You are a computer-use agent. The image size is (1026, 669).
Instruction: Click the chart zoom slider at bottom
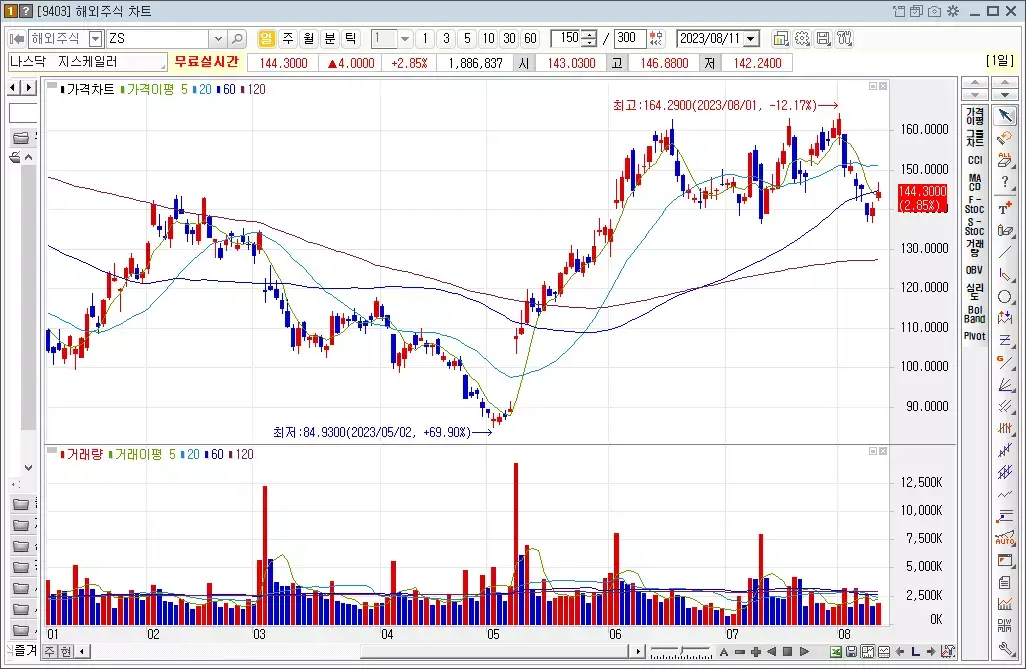point(681,652)
